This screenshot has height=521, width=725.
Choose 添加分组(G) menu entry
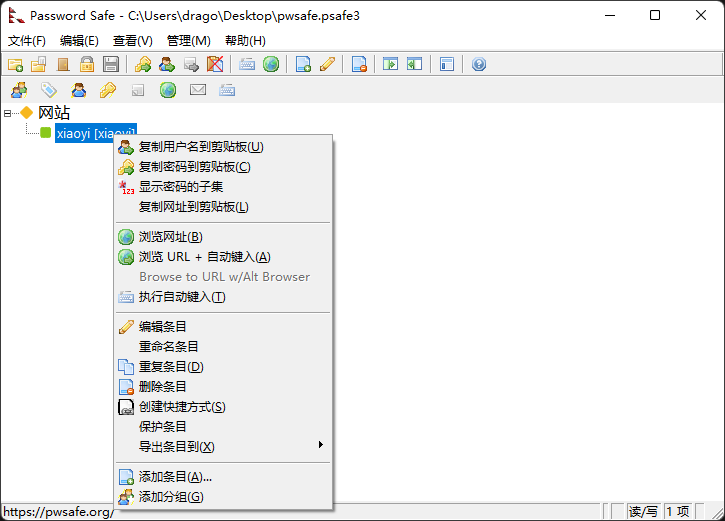point(223,497)
